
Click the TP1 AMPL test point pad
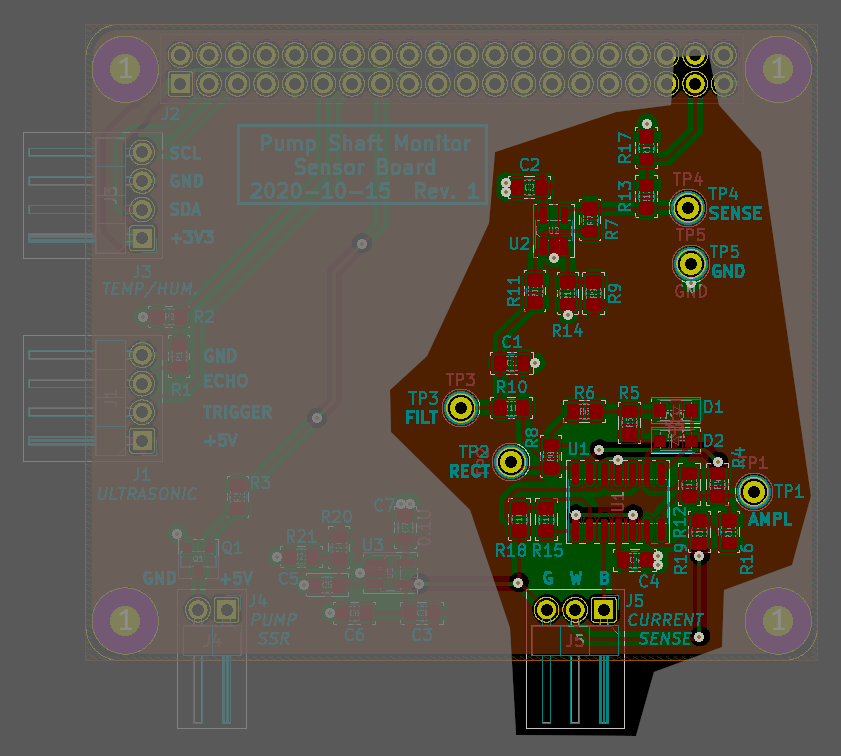(x=754, y=491)
